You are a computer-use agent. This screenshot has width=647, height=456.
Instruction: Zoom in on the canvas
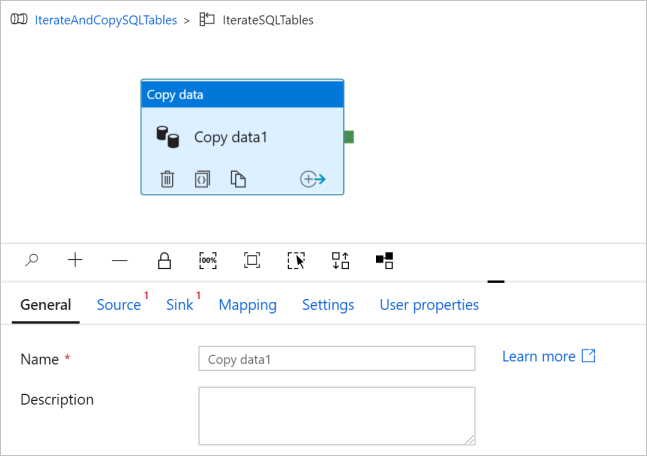75,260
